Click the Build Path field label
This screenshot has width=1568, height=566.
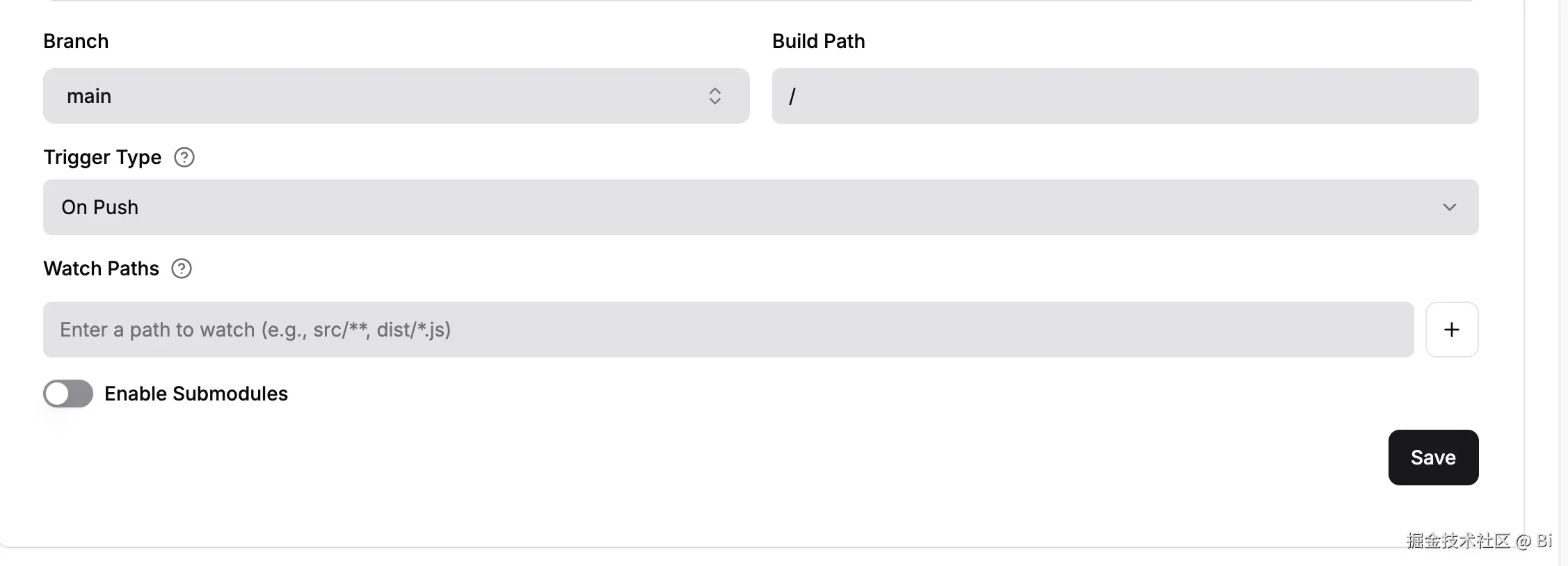(x=818, y=41)
